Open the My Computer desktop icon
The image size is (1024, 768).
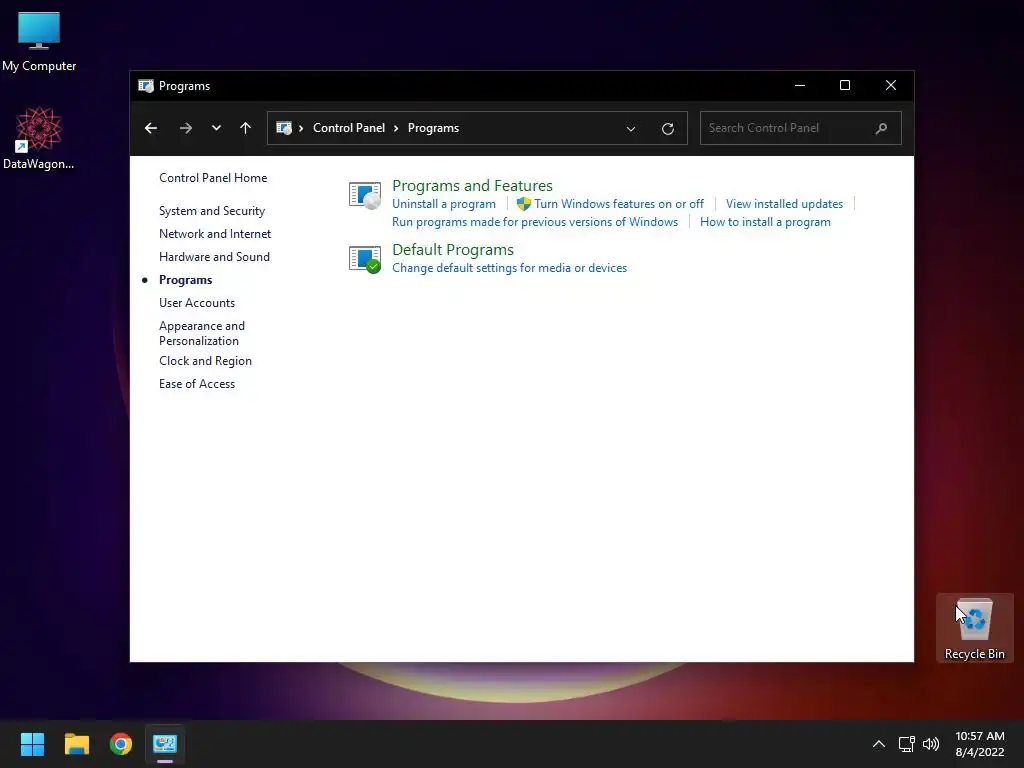[x=39, y=41]
